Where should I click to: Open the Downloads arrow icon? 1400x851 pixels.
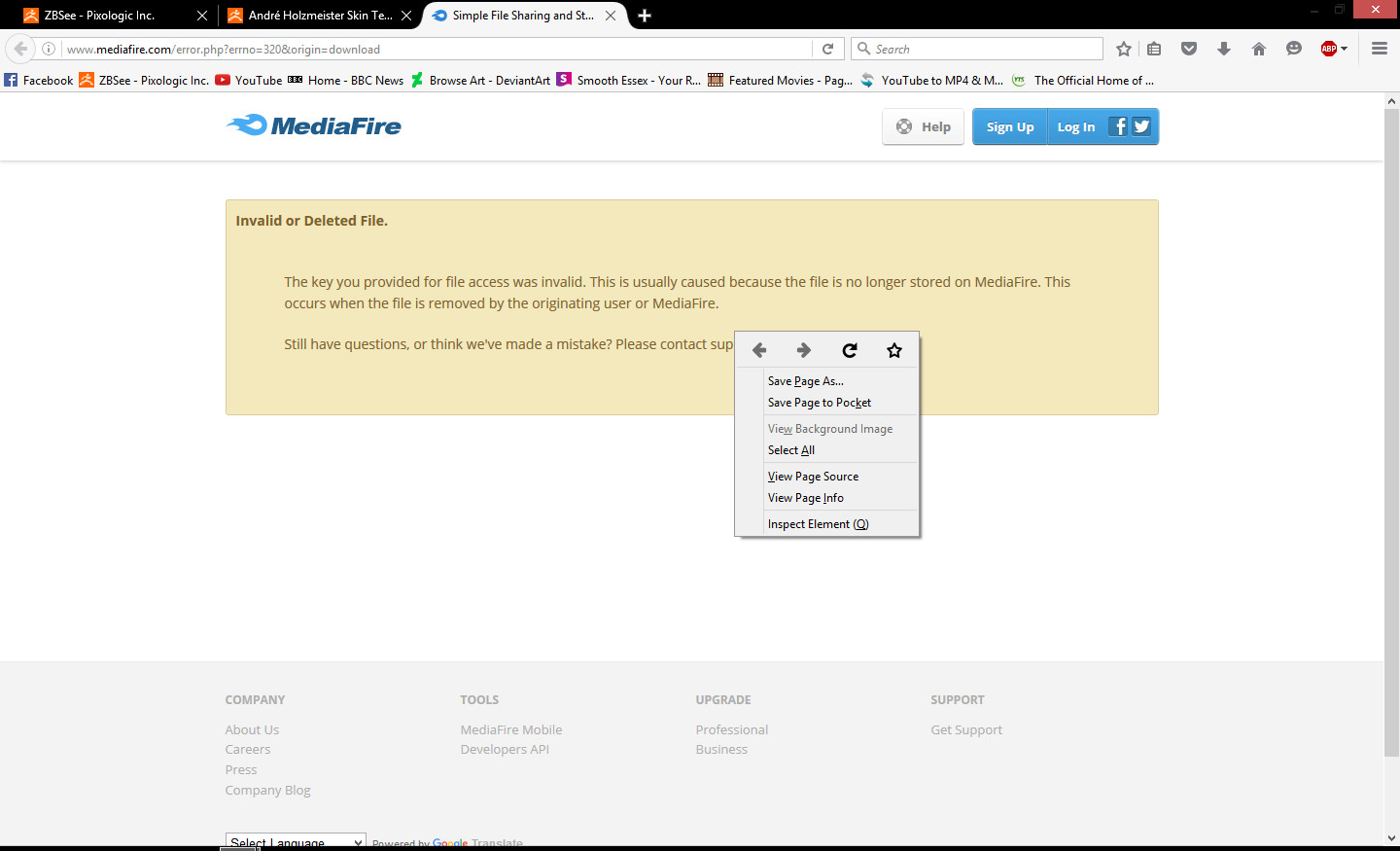(x=1224, y=49)
